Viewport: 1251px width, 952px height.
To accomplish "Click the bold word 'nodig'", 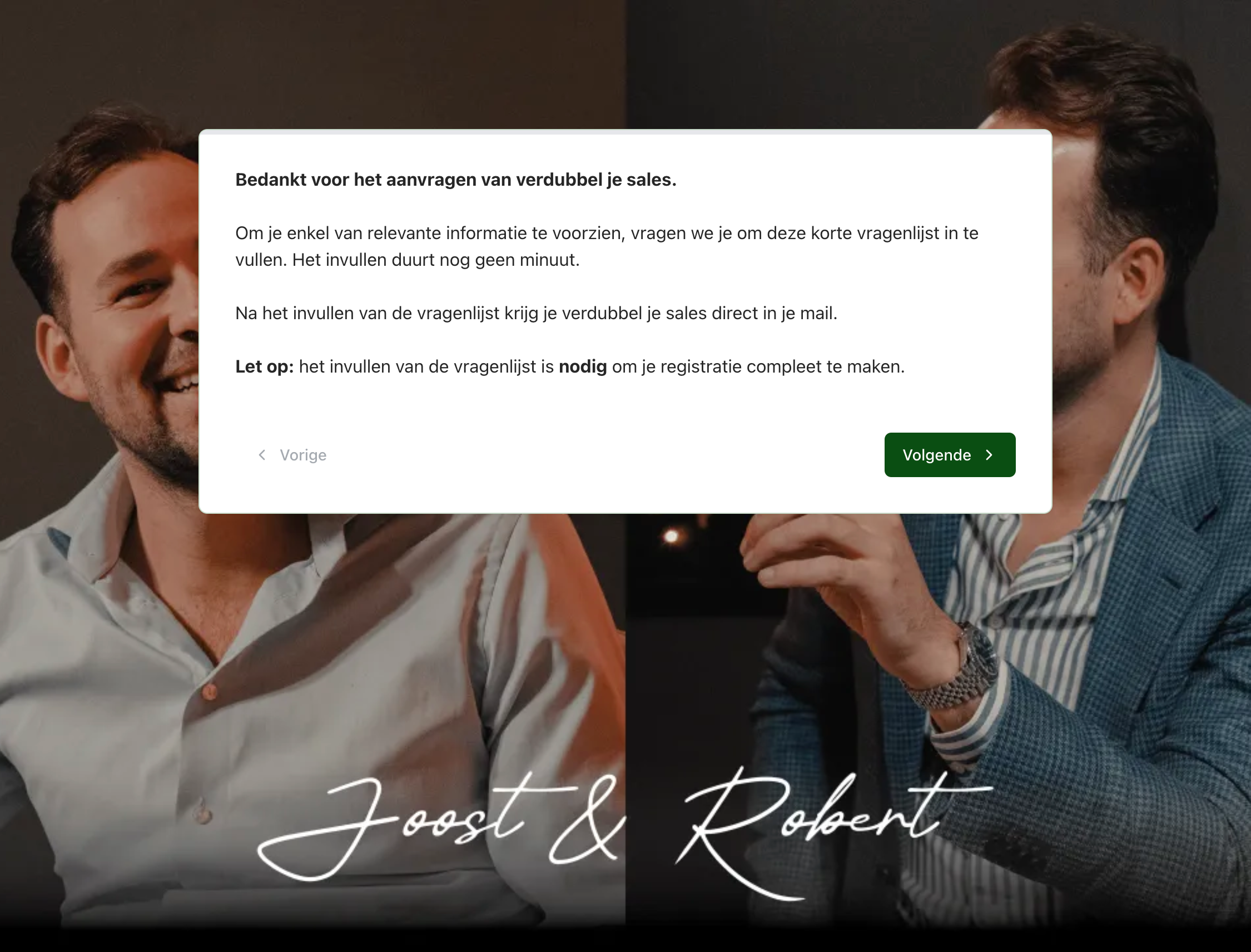I will click(x=583, y=366).
